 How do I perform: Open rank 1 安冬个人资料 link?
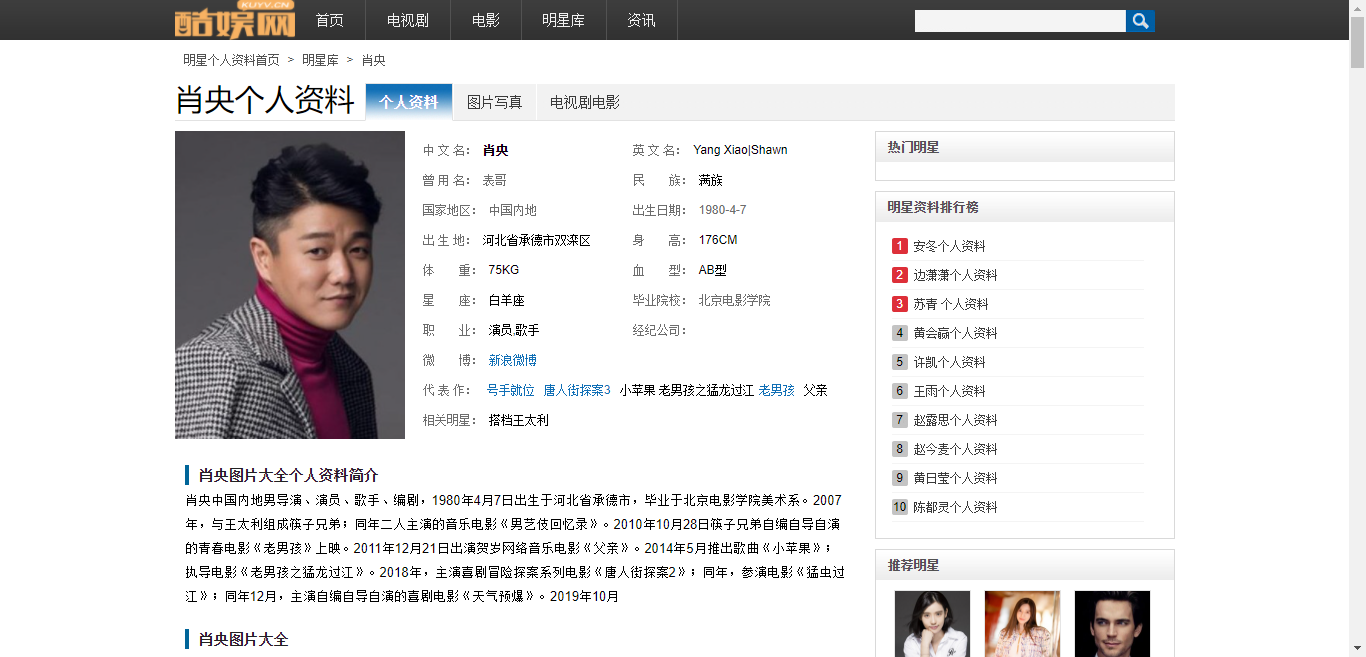[x=949, y=246]
